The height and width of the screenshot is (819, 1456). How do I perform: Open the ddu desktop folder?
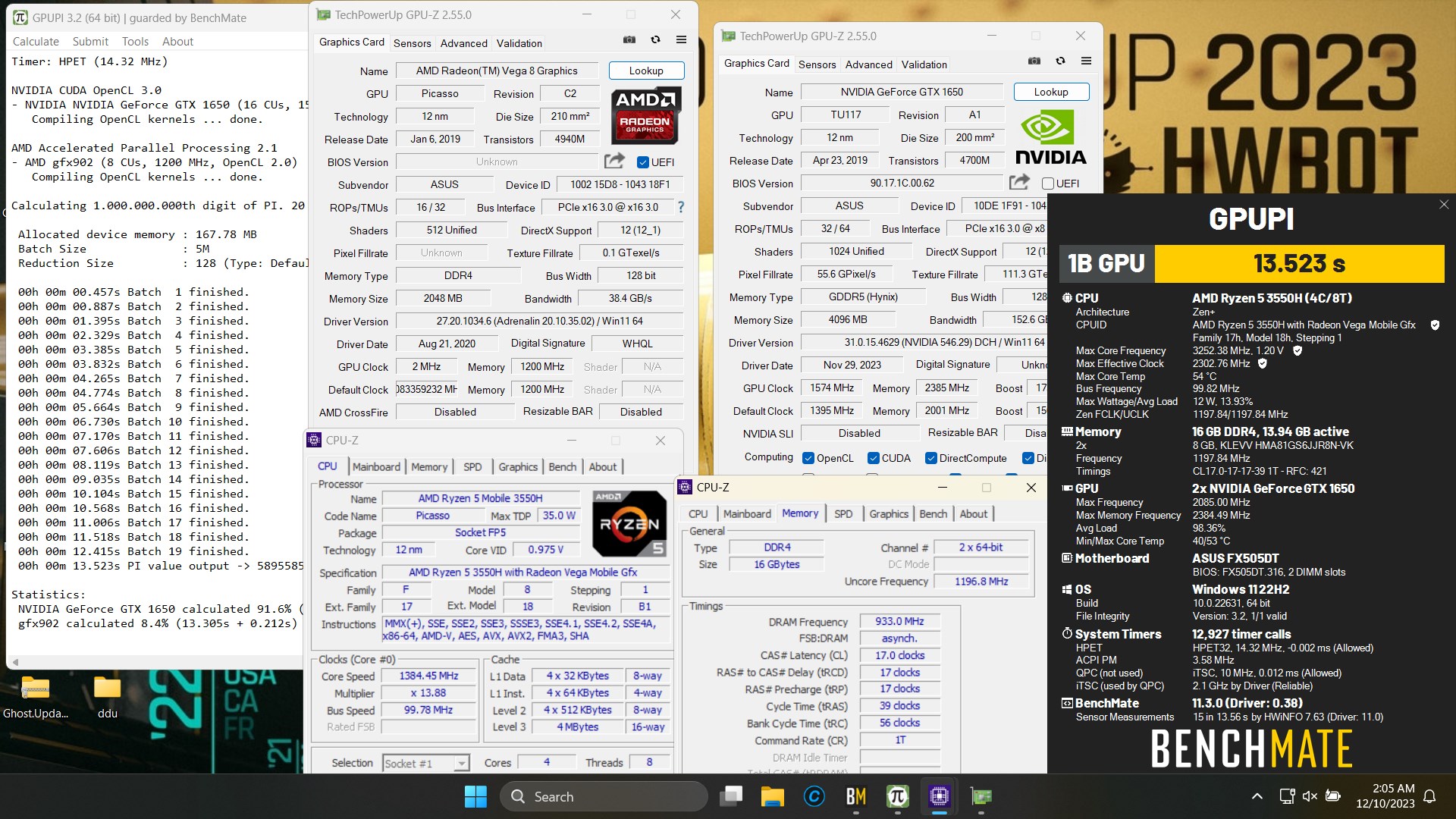point(108,696)
